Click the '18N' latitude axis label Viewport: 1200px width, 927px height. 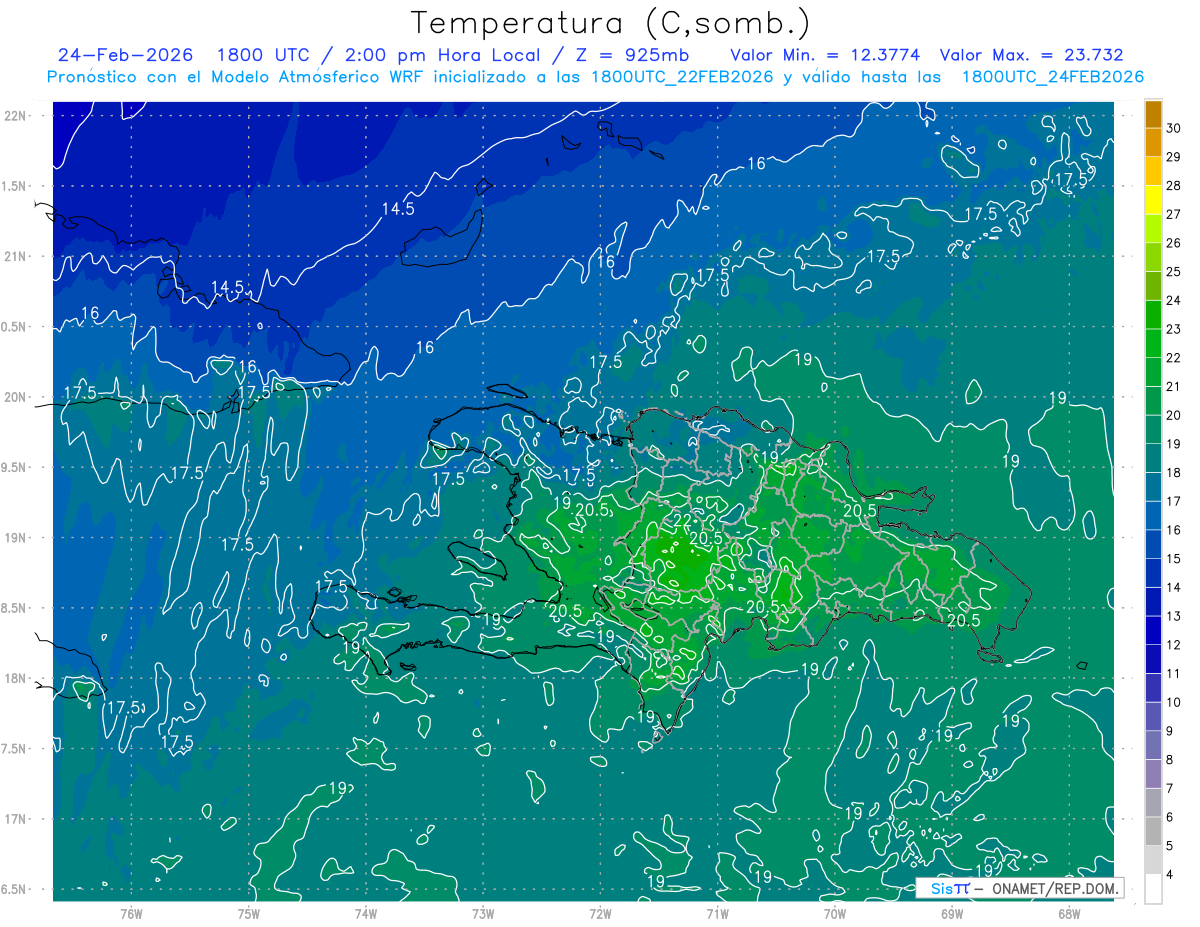15,679
